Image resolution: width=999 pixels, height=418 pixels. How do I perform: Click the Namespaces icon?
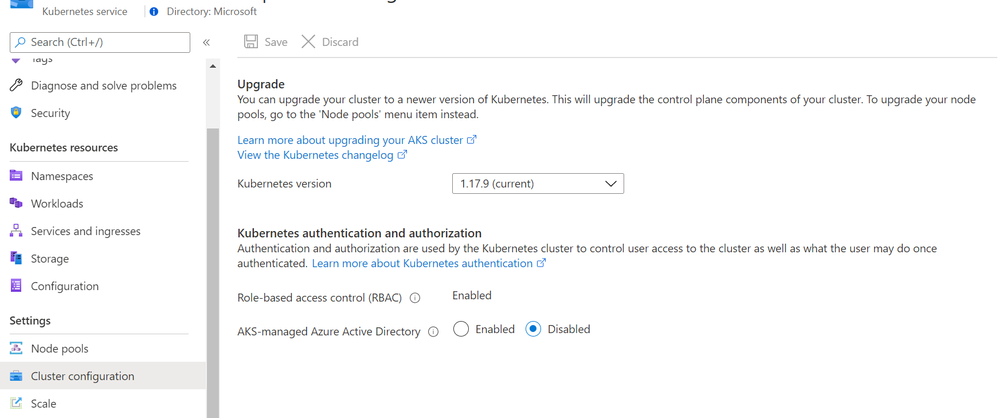click(x=17, y=176)
